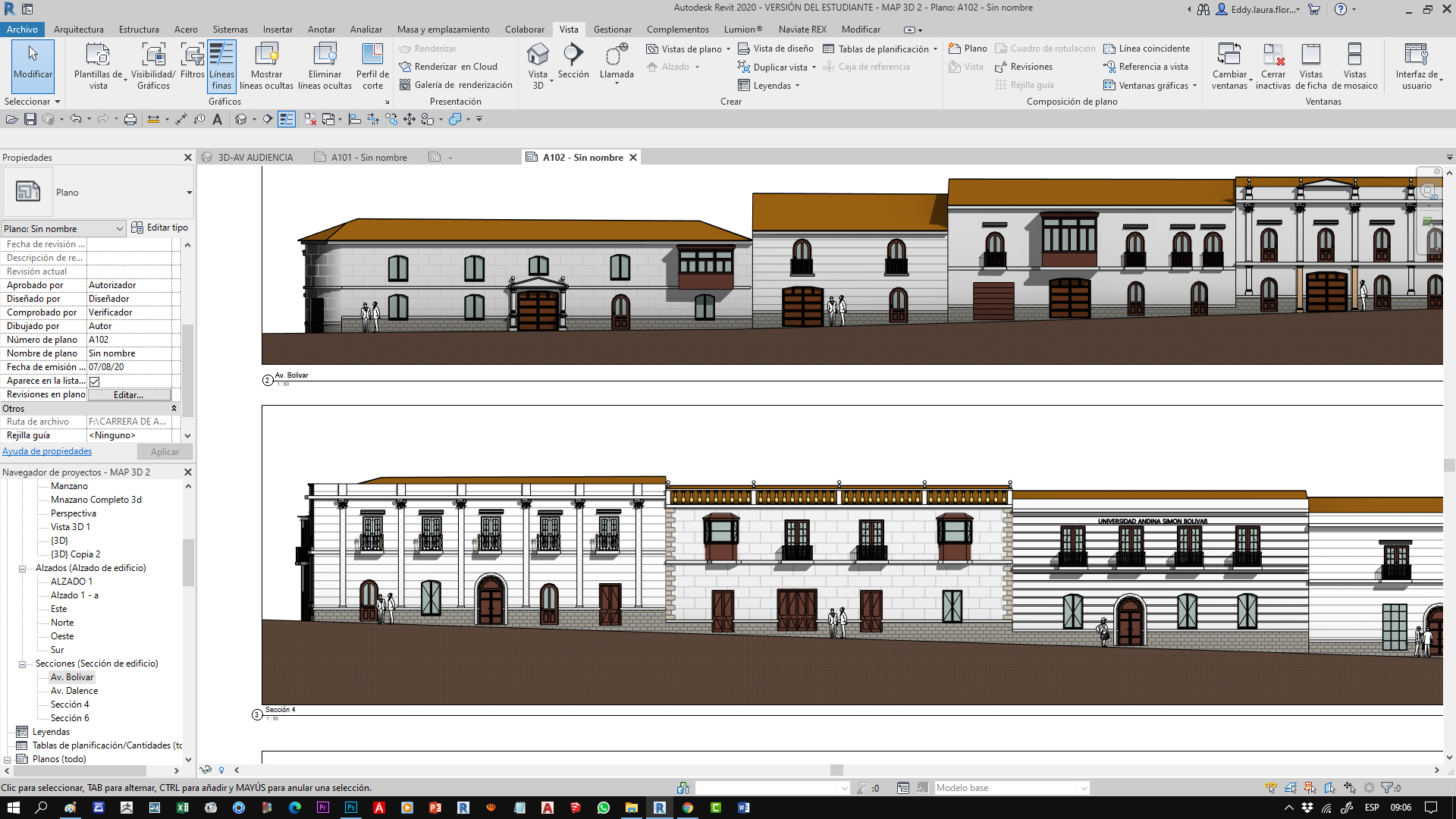Toggle select elements by face

click(x=1330, y=788)
